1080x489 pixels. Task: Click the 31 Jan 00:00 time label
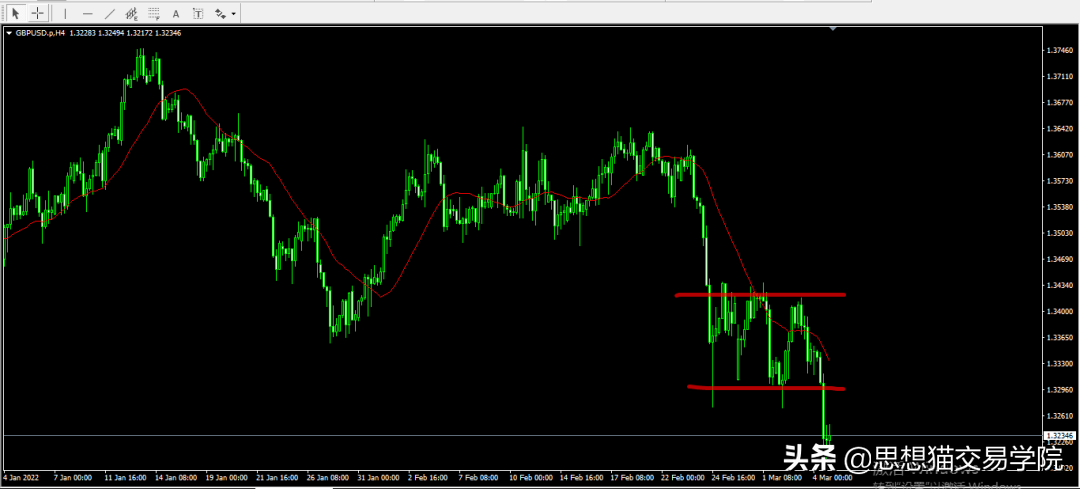tap(380, 477)
